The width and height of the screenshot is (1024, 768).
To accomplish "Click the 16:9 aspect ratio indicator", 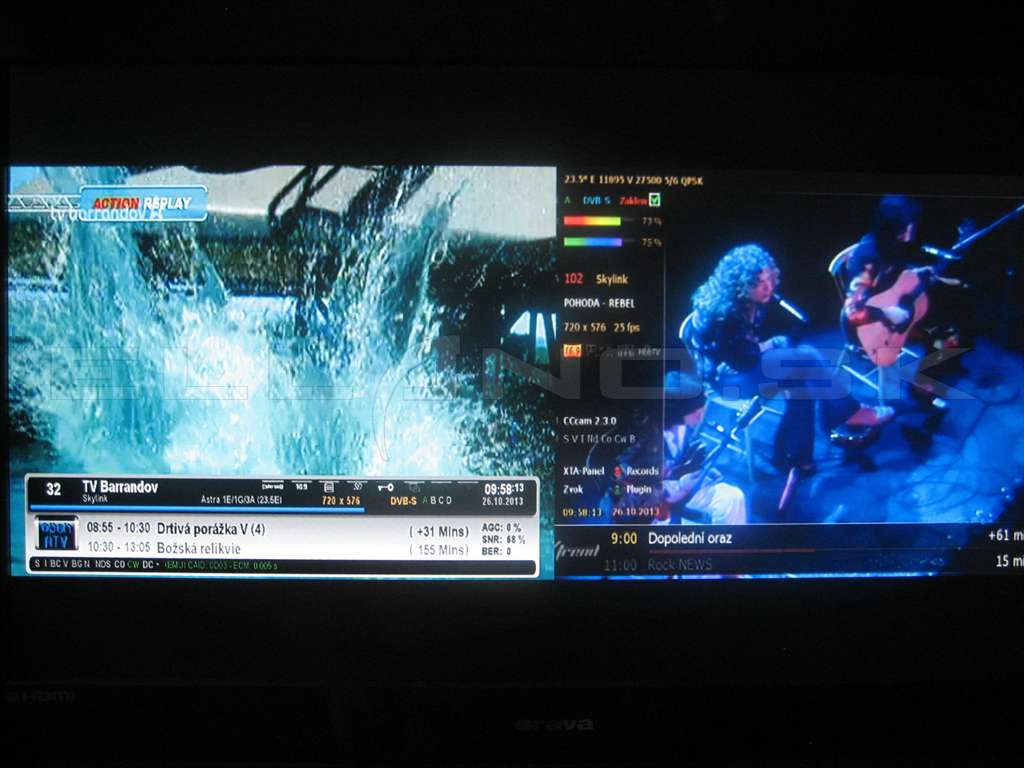I will click(301, 487).
